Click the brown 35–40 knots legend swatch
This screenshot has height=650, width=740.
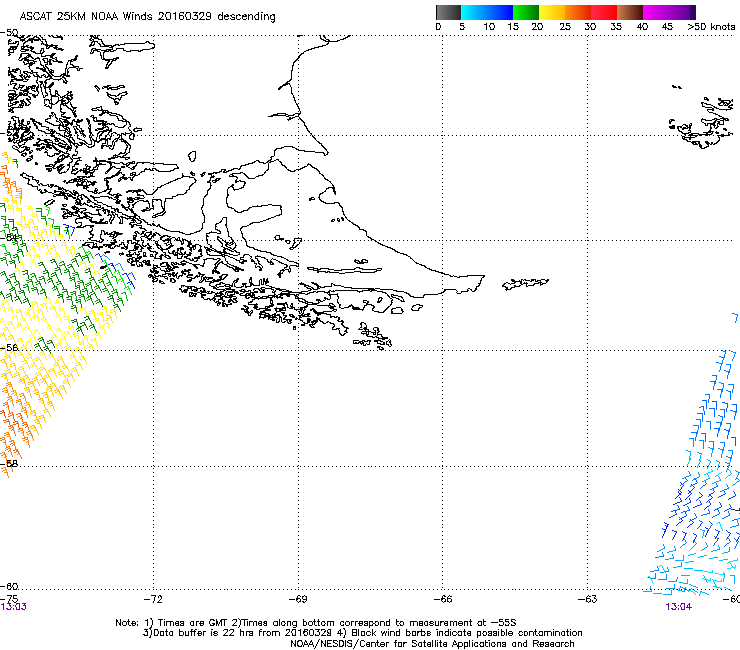pos(630,12)
